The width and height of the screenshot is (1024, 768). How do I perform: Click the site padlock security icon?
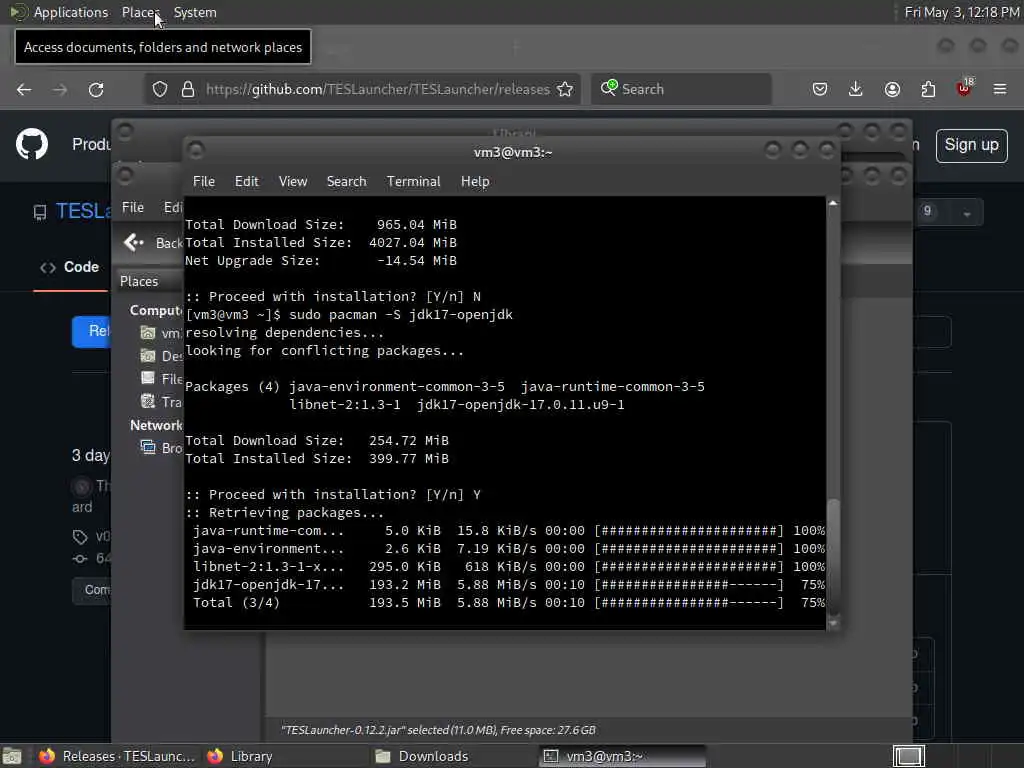click(188, 89)
